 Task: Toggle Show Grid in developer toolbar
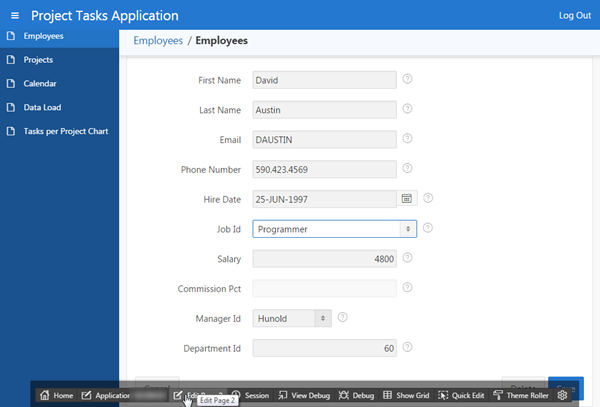click(x=406, y=395)
